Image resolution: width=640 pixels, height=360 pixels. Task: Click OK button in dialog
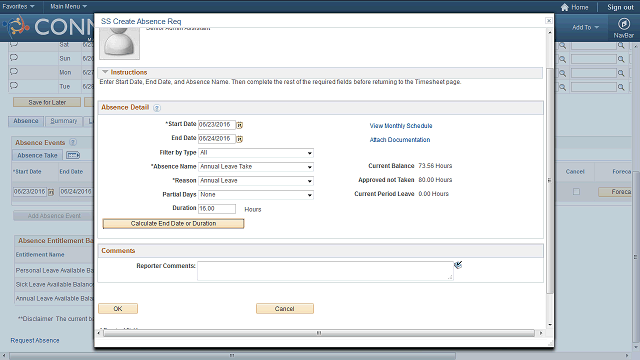(x=118, y=309)
